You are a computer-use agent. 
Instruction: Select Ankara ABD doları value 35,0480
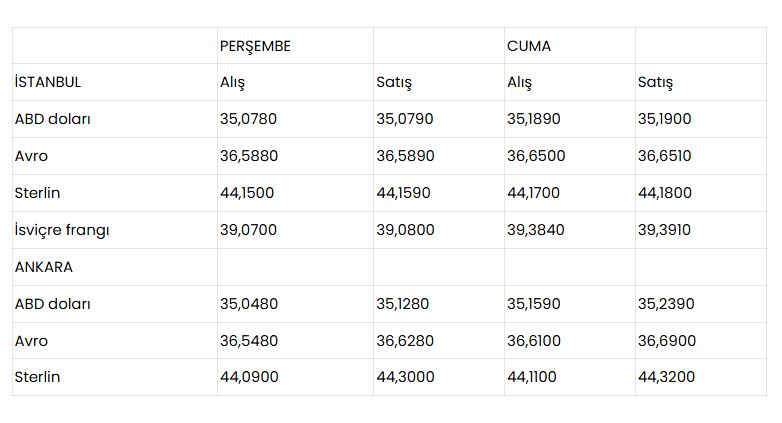coord(248,303)
